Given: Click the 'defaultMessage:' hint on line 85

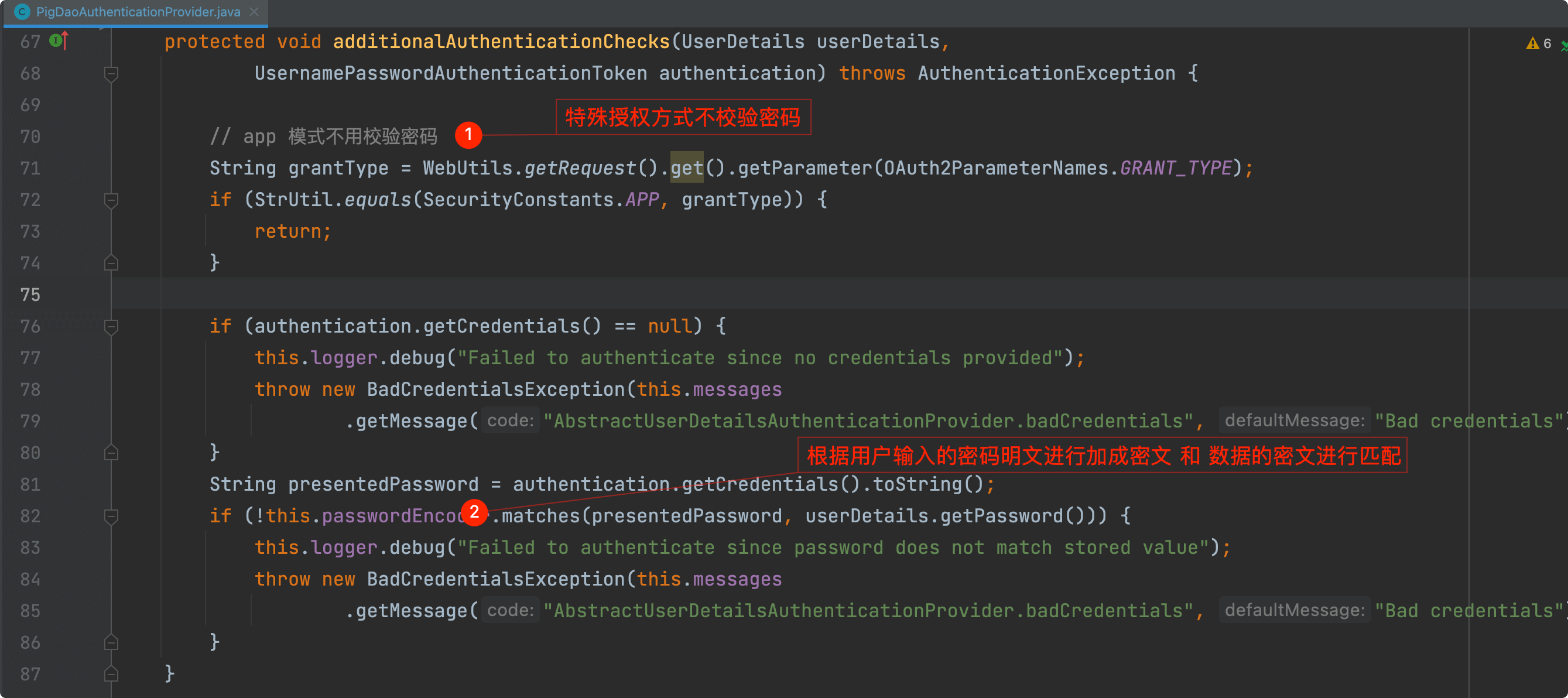Looking at the screenshot, I should pyautogui.click(x=1294, y=610).
